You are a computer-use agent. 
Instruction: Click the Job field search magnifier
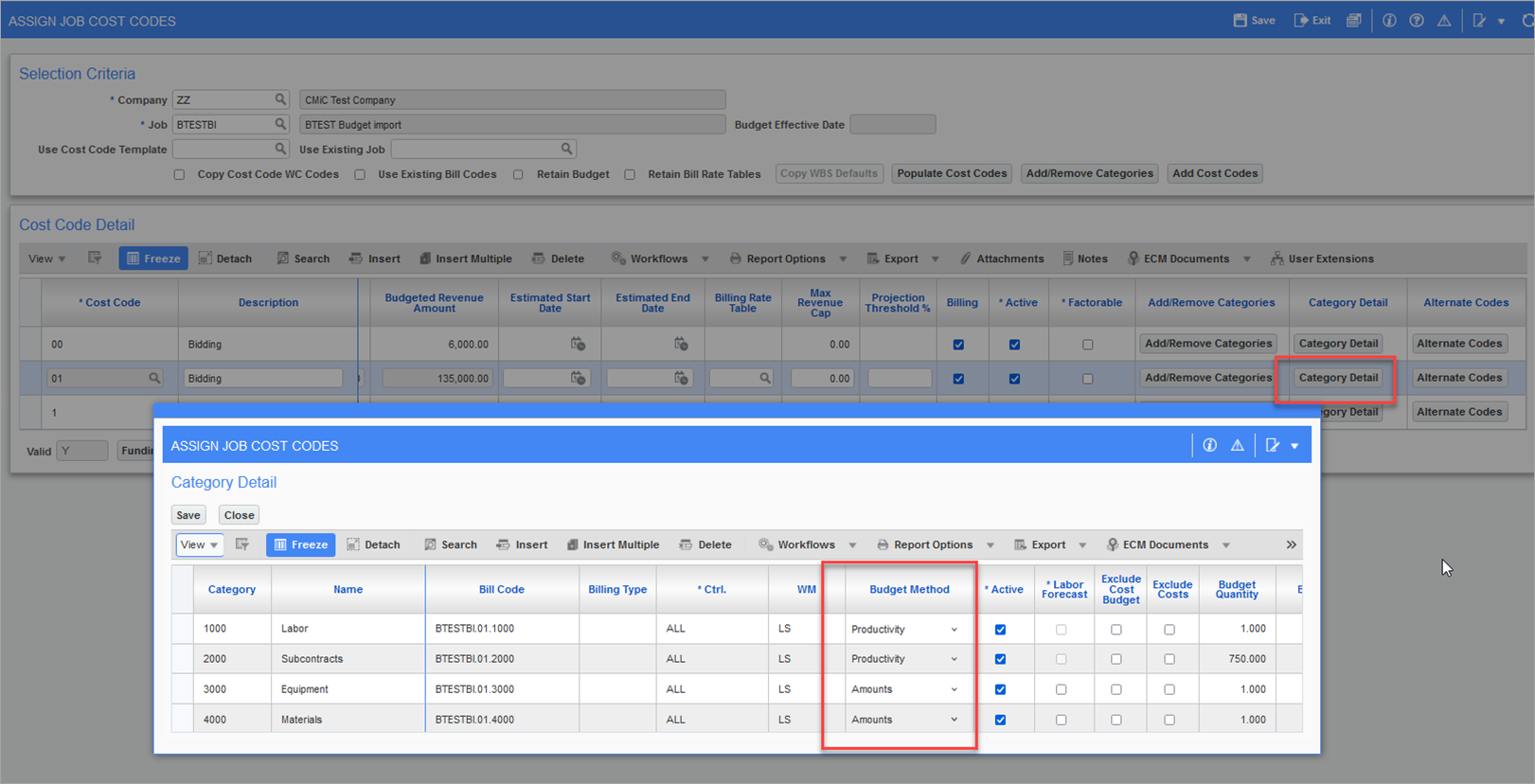tap(280, 124)
